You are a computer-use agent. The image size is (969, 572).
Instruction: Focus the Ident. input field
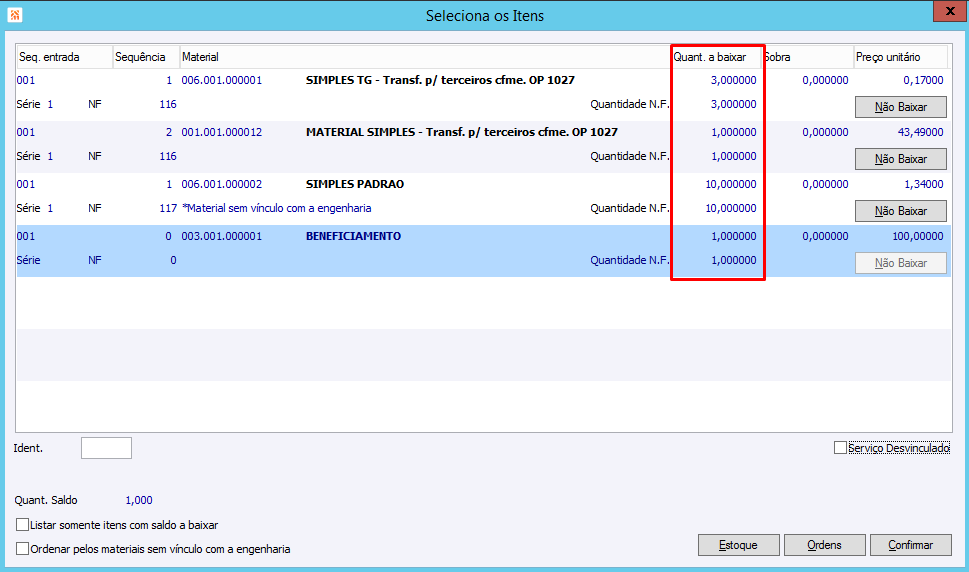[106, 448]
